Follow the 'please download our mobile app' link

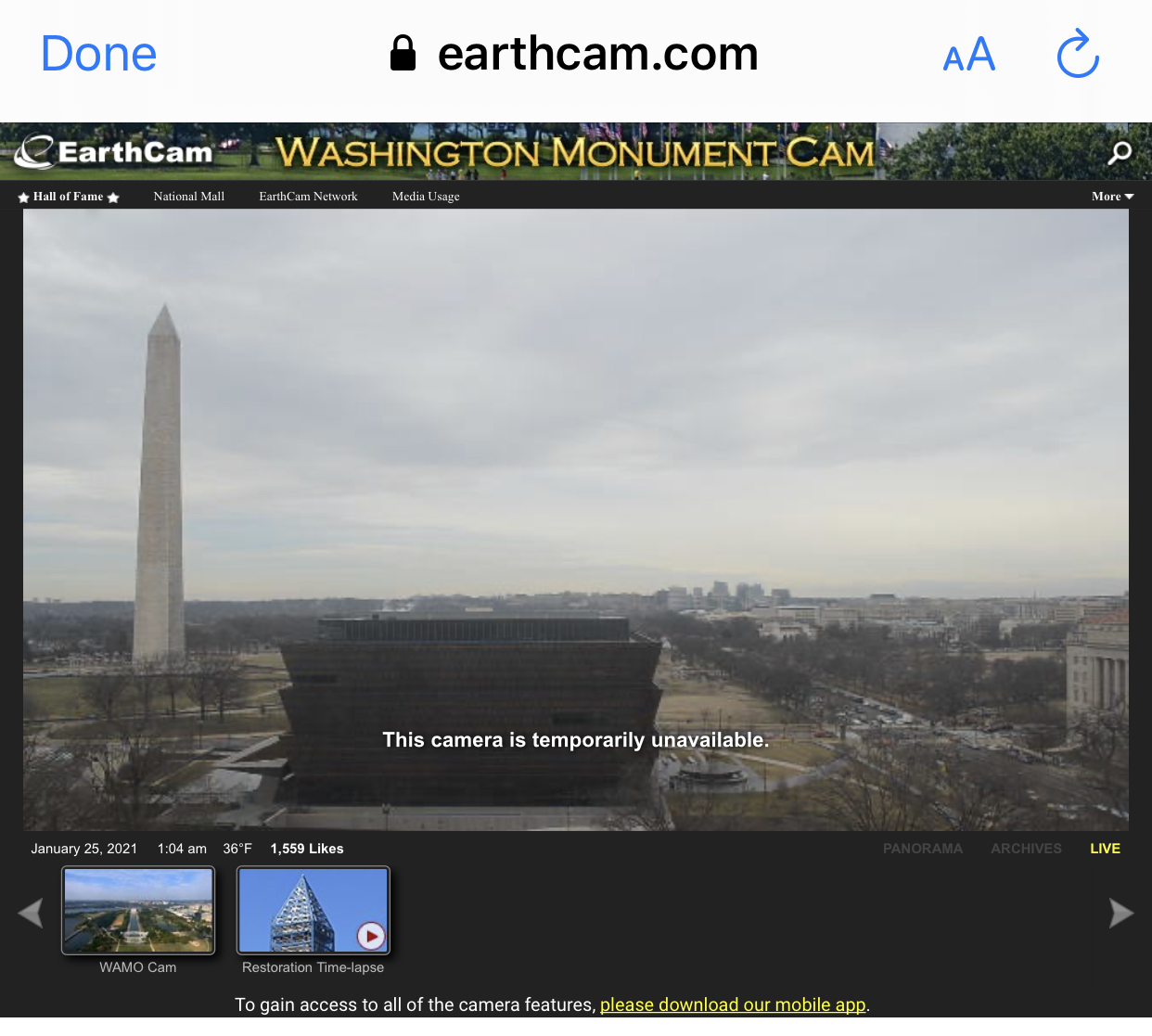click(733, 1005)
